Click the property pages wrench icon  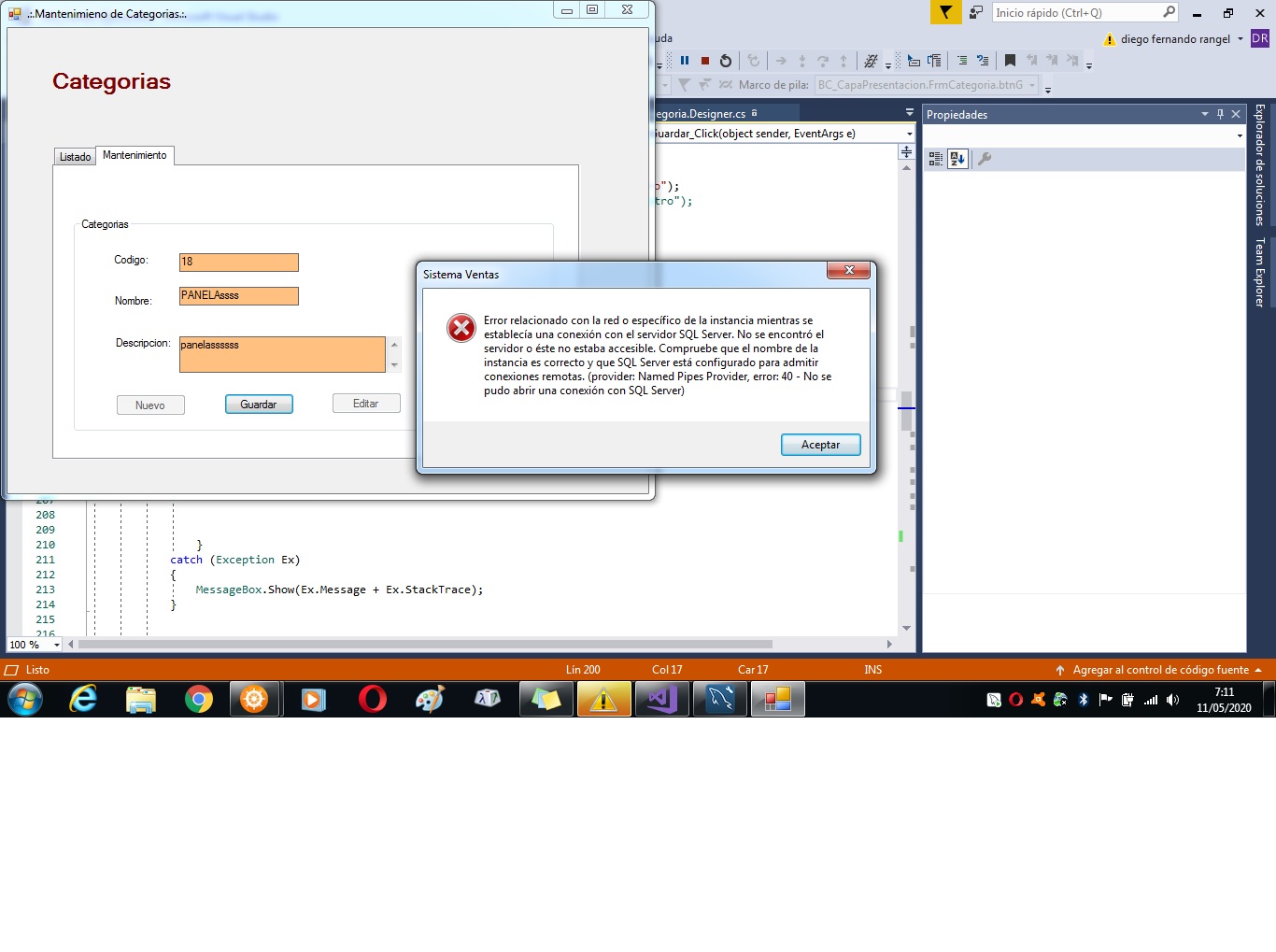(985, 159)
